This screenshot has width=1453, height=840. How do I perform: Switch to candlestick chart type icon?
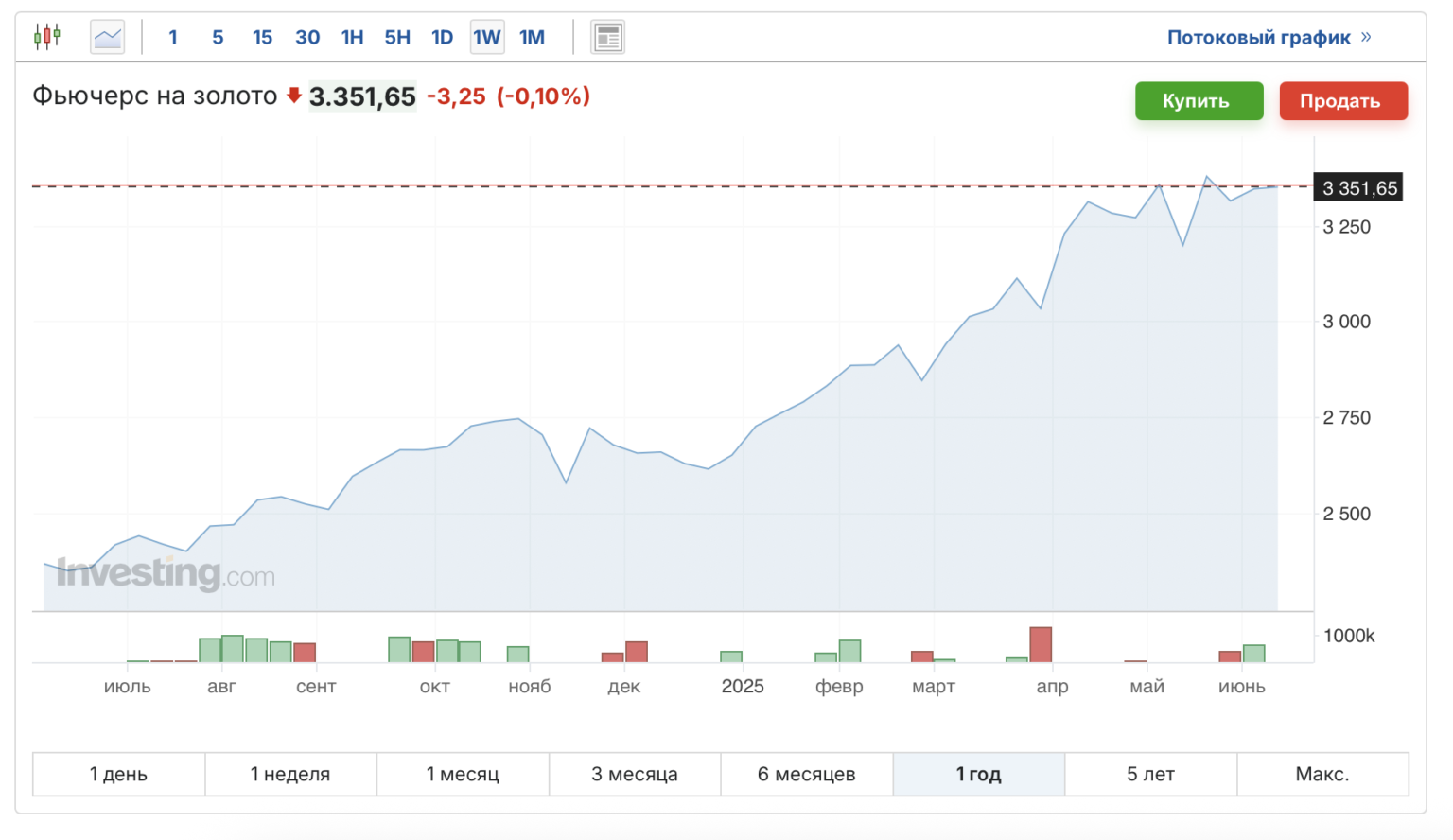(46, 37)
